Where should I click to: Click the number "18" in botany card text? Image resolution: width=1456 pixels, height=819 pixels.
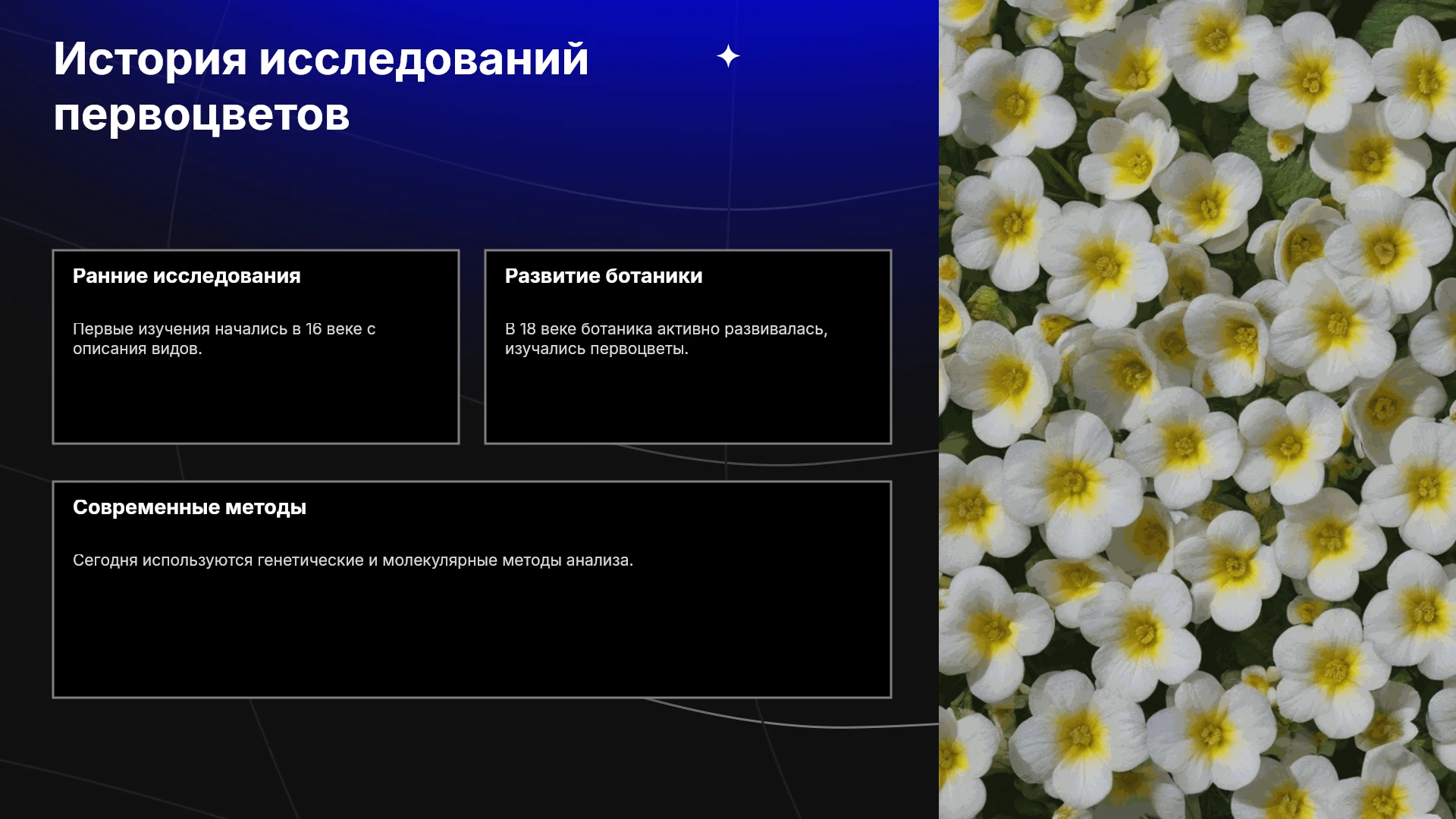(x=528, y=329)
